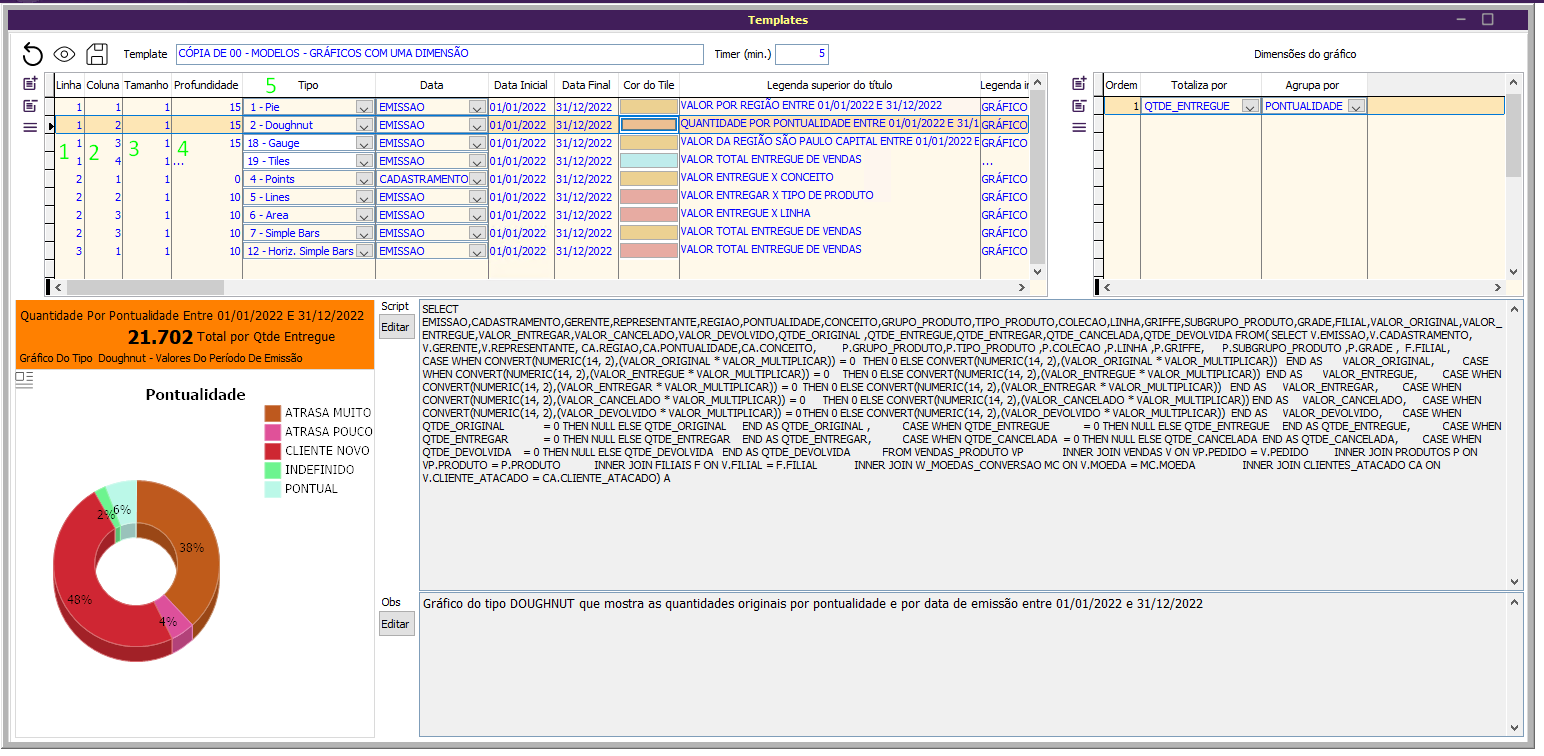1544x756 pixels.
Task: Save the template with the floppy disk icon
Action: [x=97, y=54]
